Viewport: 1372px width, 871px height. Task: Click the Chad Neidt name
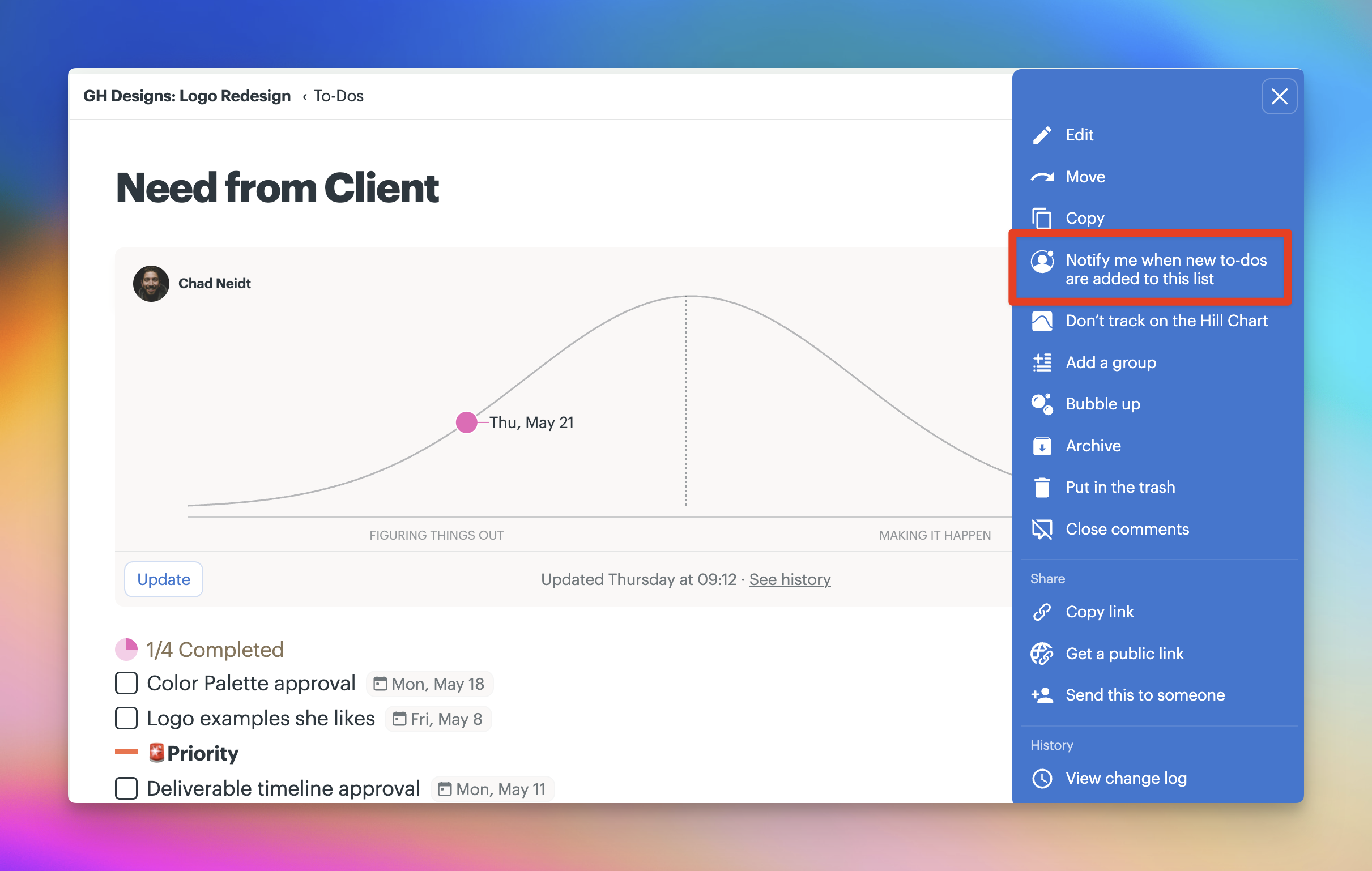214,284
